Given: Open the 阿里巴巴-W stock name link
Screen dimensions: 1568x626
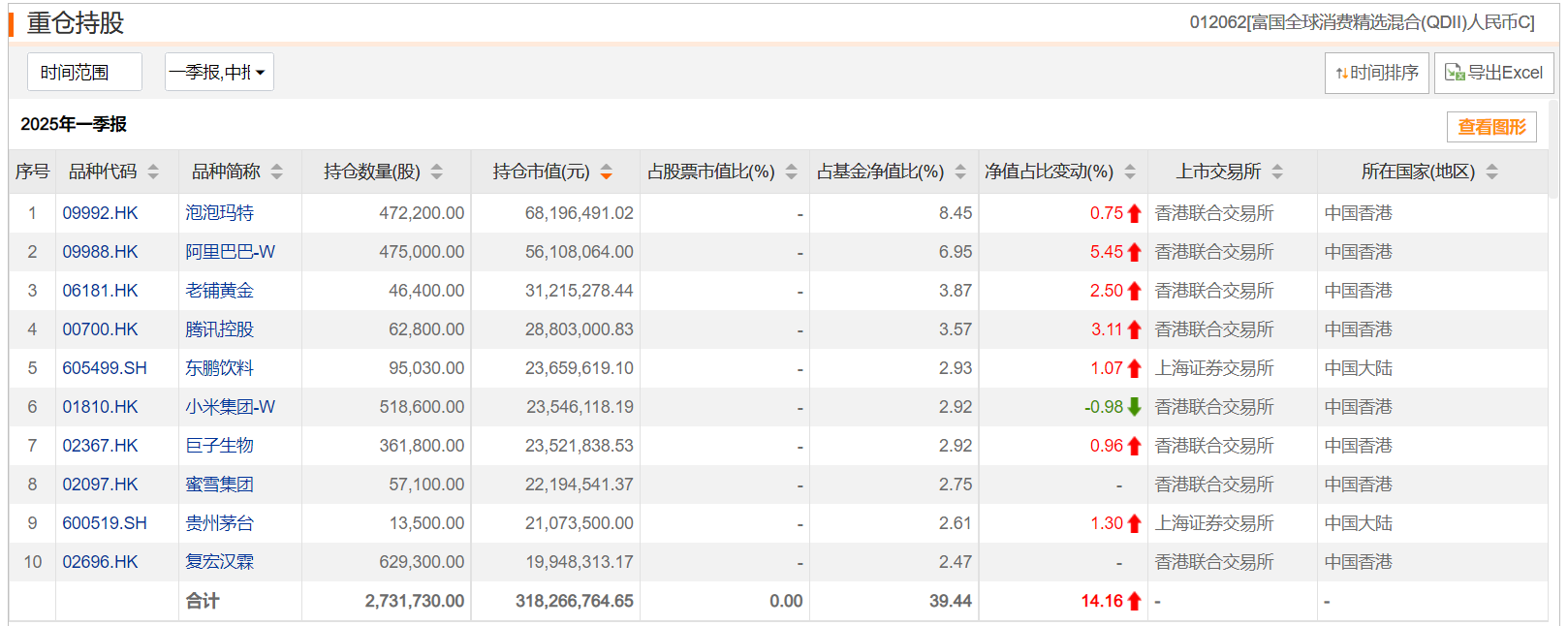Looking at the screenshot, I should [231, 252].
